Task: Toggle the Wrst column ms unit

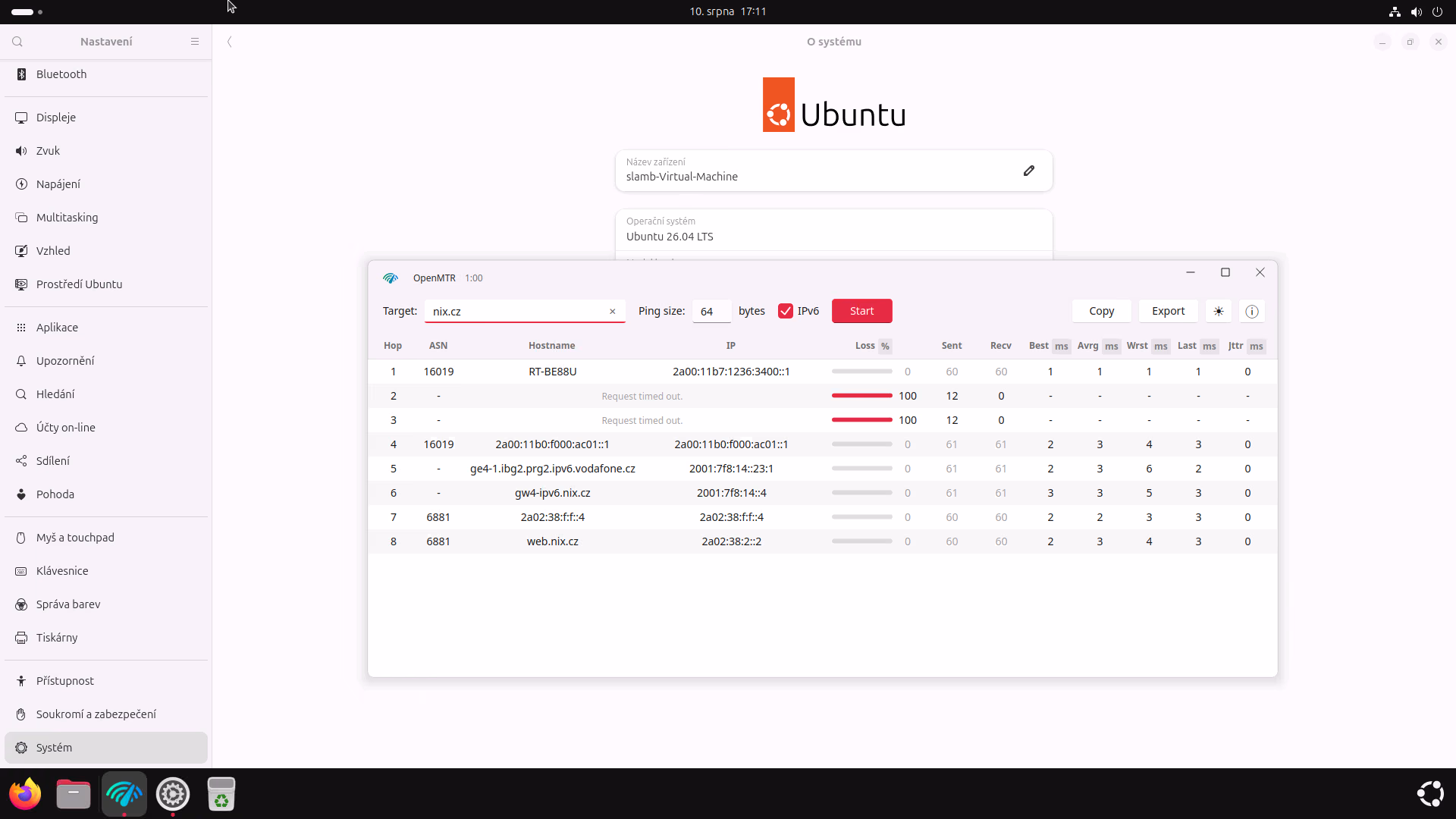Action: [x=1161, y=346]
